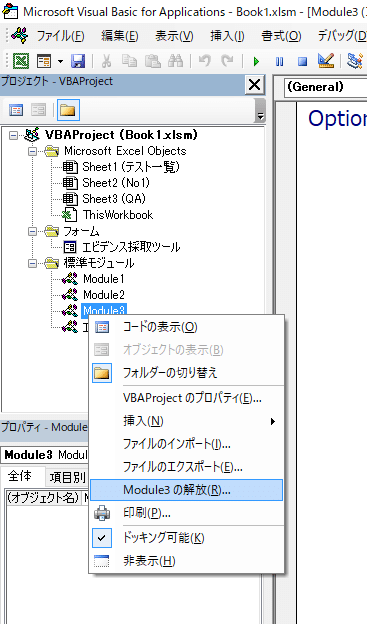The width and height of the screenshot is (367, 624).
Task: Click the Module3 object combo box in properties
Action: 45,455
